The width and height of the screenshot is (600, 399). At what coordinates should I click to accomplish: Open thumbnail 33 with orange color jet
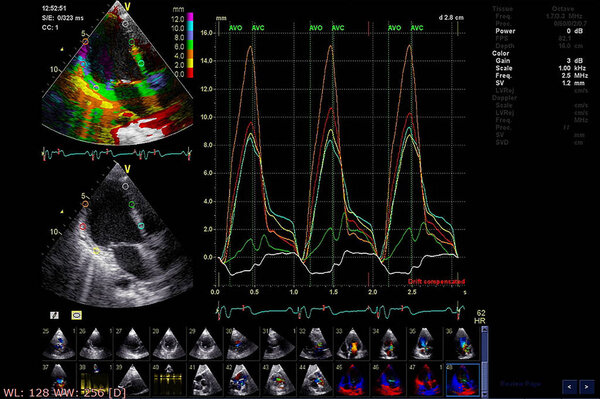352,343
